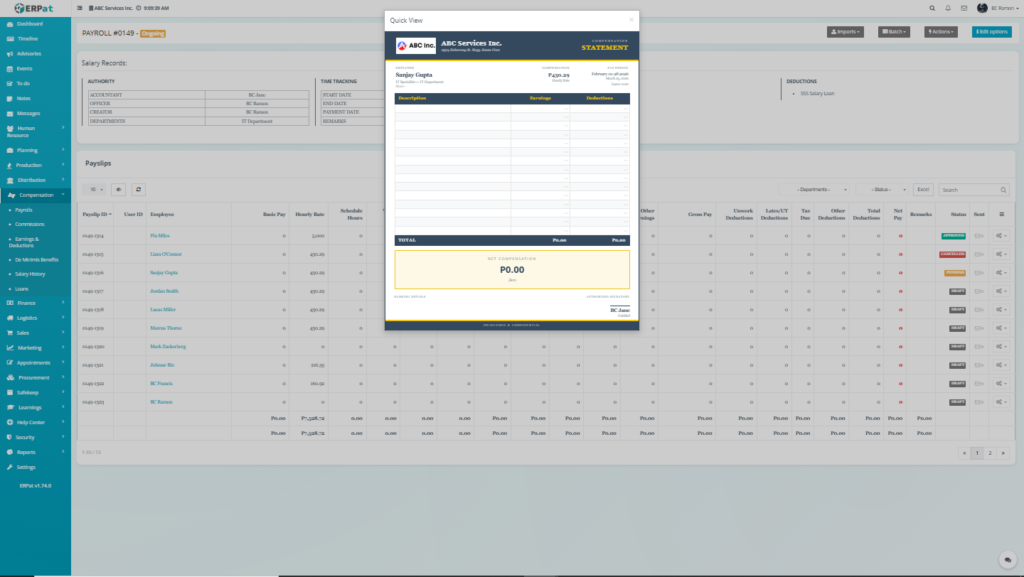Click the sent envelope icon for Pia Miles row
The image size is (1024, 577).
tap(978, 236)
